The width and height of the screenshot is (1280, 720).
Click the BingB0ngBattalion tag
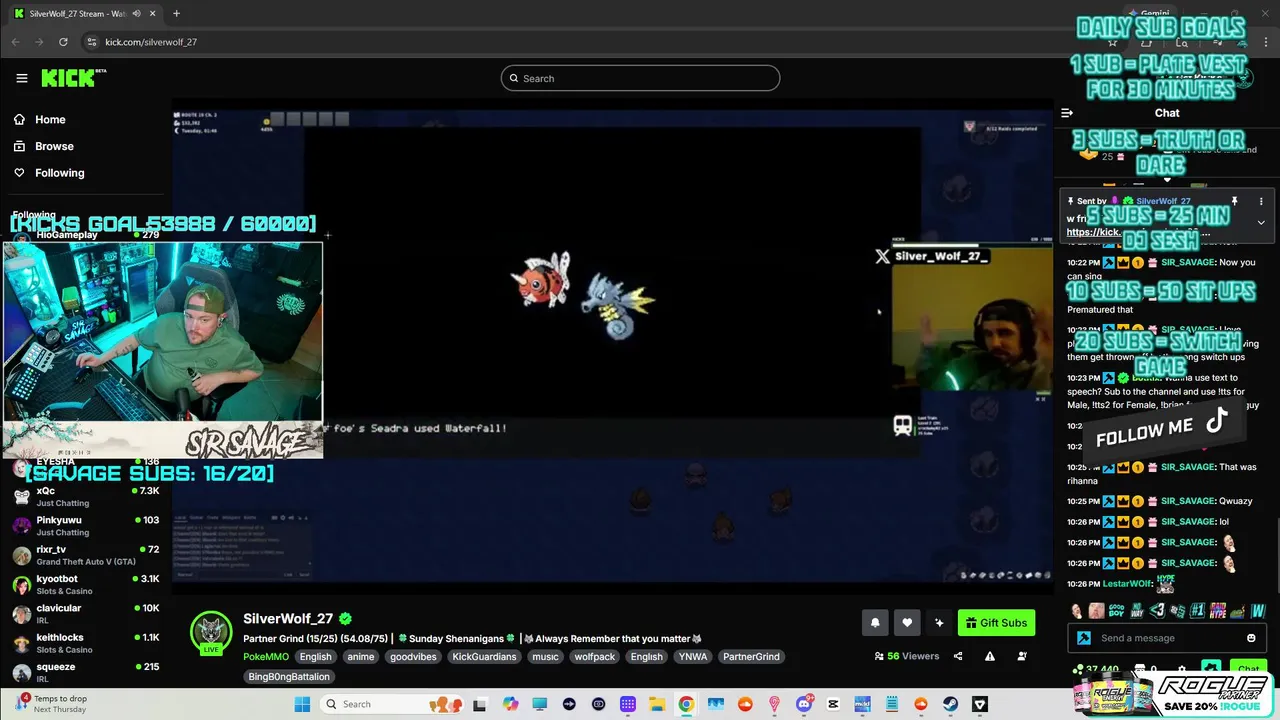point(289,677)
